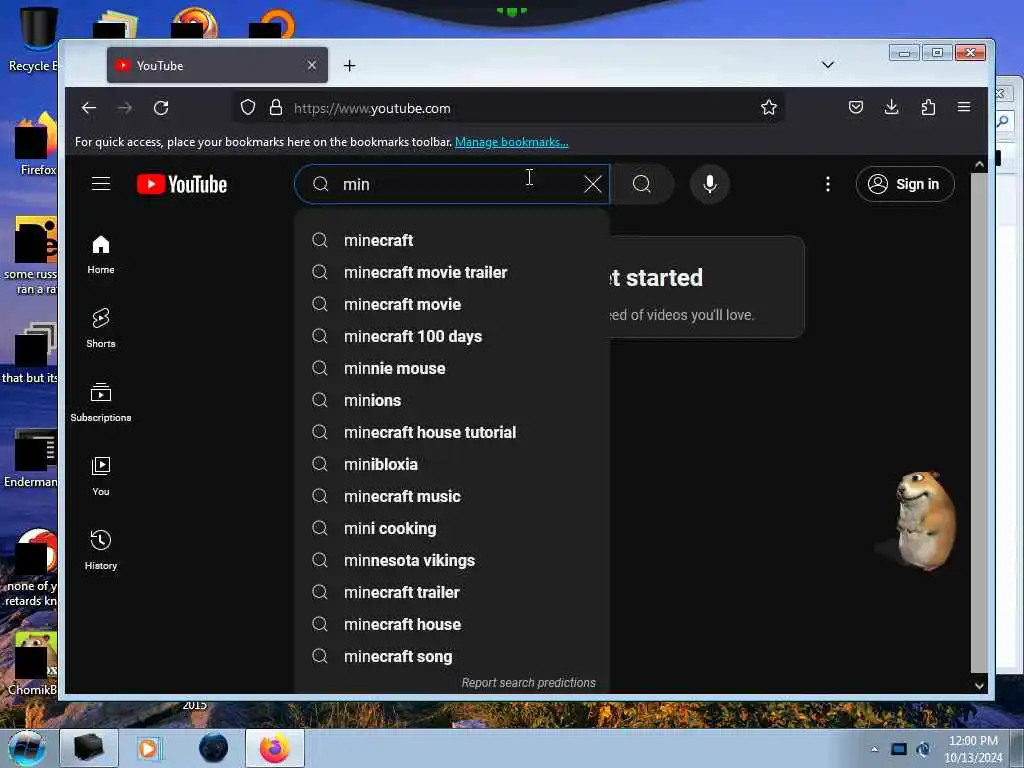Choose suggestion "minions"
The image size is (1024, 768).
coord(452,400)
